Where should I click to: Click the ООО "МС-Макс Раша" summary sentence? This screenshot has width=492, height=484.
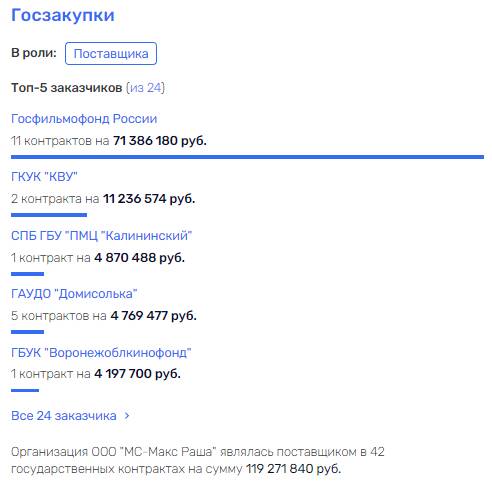click(198, 460)
